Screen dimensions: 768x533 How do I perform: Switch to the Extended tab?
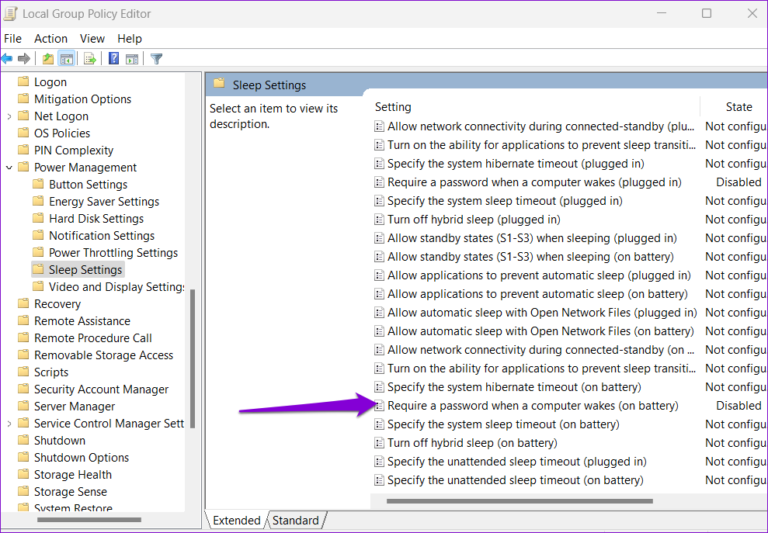pos(236,520)
